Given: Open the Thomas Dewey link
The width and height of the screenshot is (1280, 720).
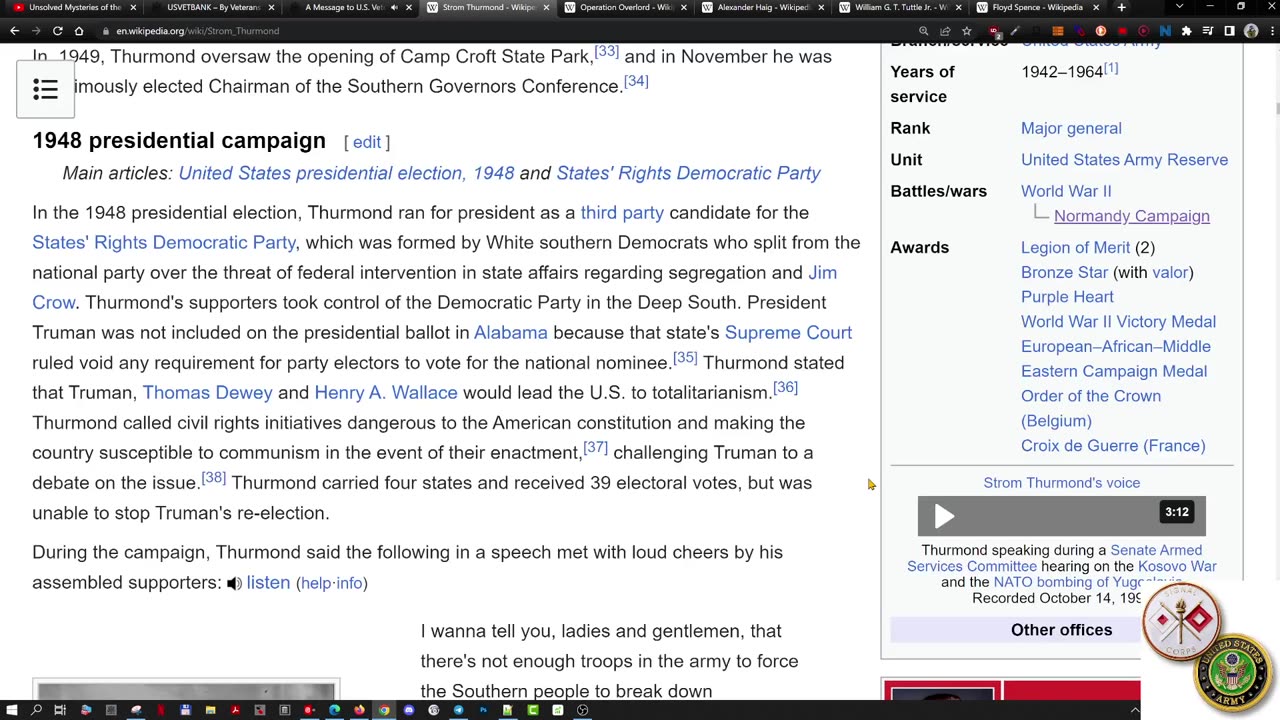Looking at the screenshot, I should pyautogui.click(x=207, y=392).
